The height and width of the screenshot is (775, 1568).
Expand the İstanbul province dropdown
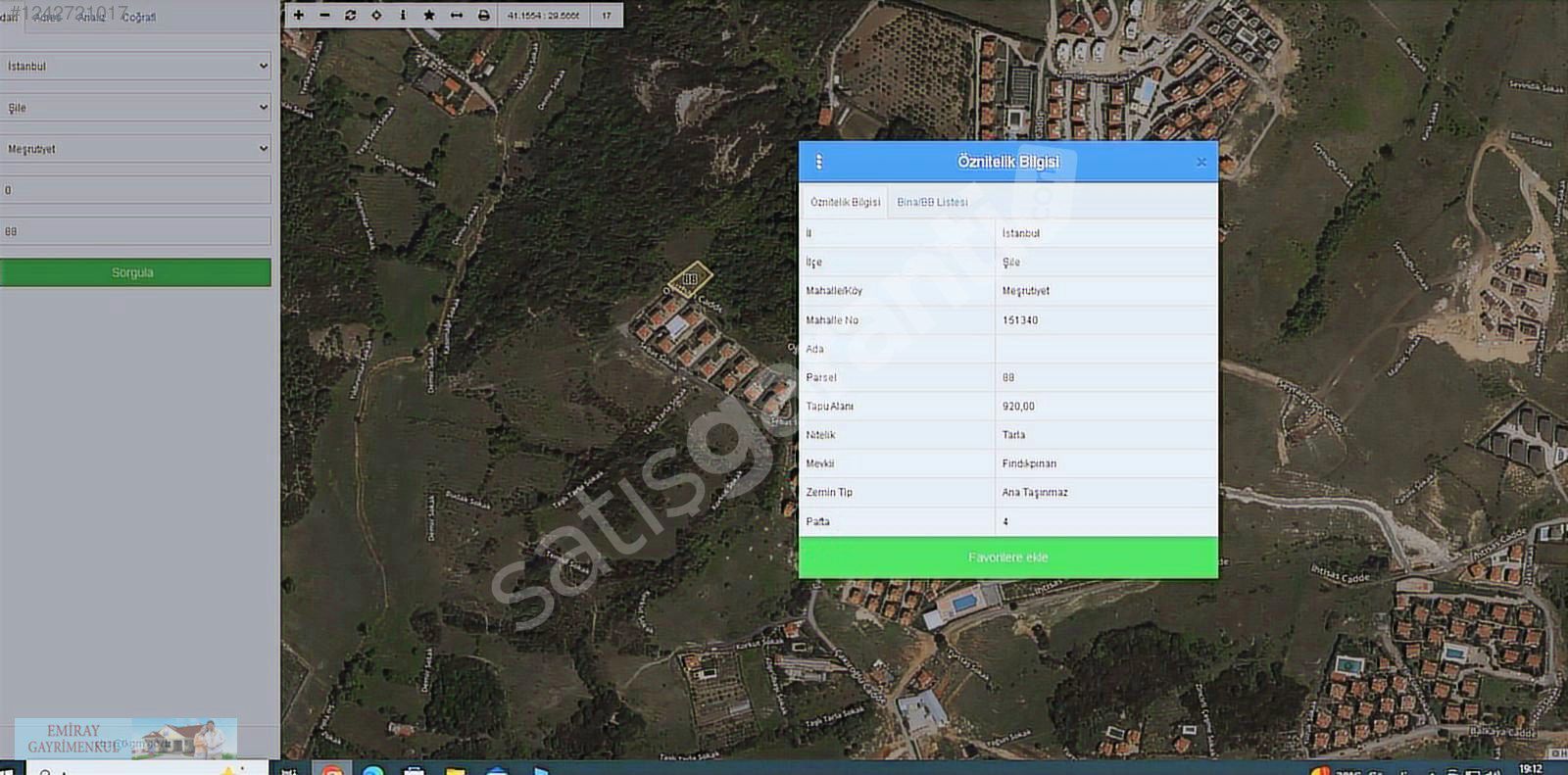coord(135,67)
